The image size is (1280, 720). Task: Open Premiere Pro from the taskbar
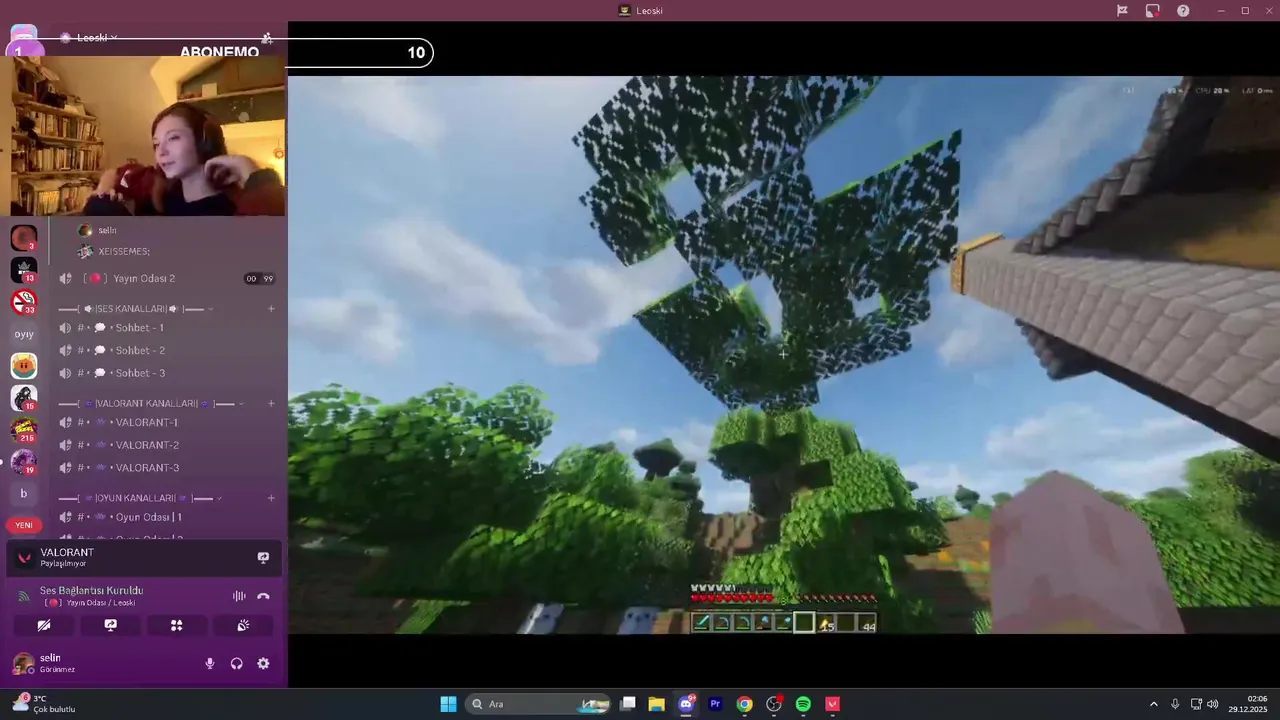715,704
